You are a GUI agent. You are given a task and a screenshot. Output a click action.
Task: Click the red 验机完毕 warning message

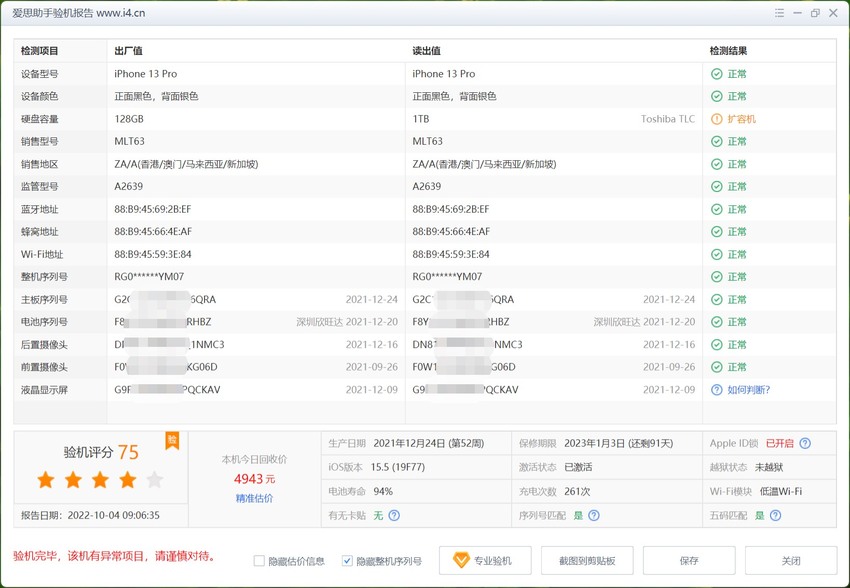point(114,556)
